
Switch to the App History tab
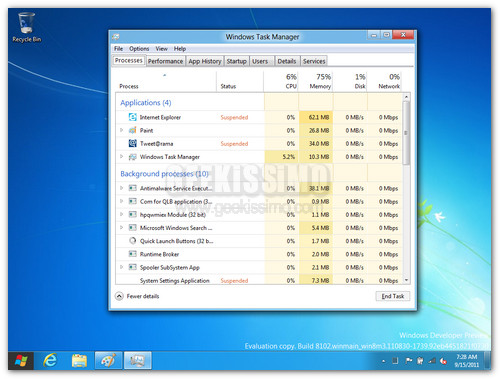[205, 61]
